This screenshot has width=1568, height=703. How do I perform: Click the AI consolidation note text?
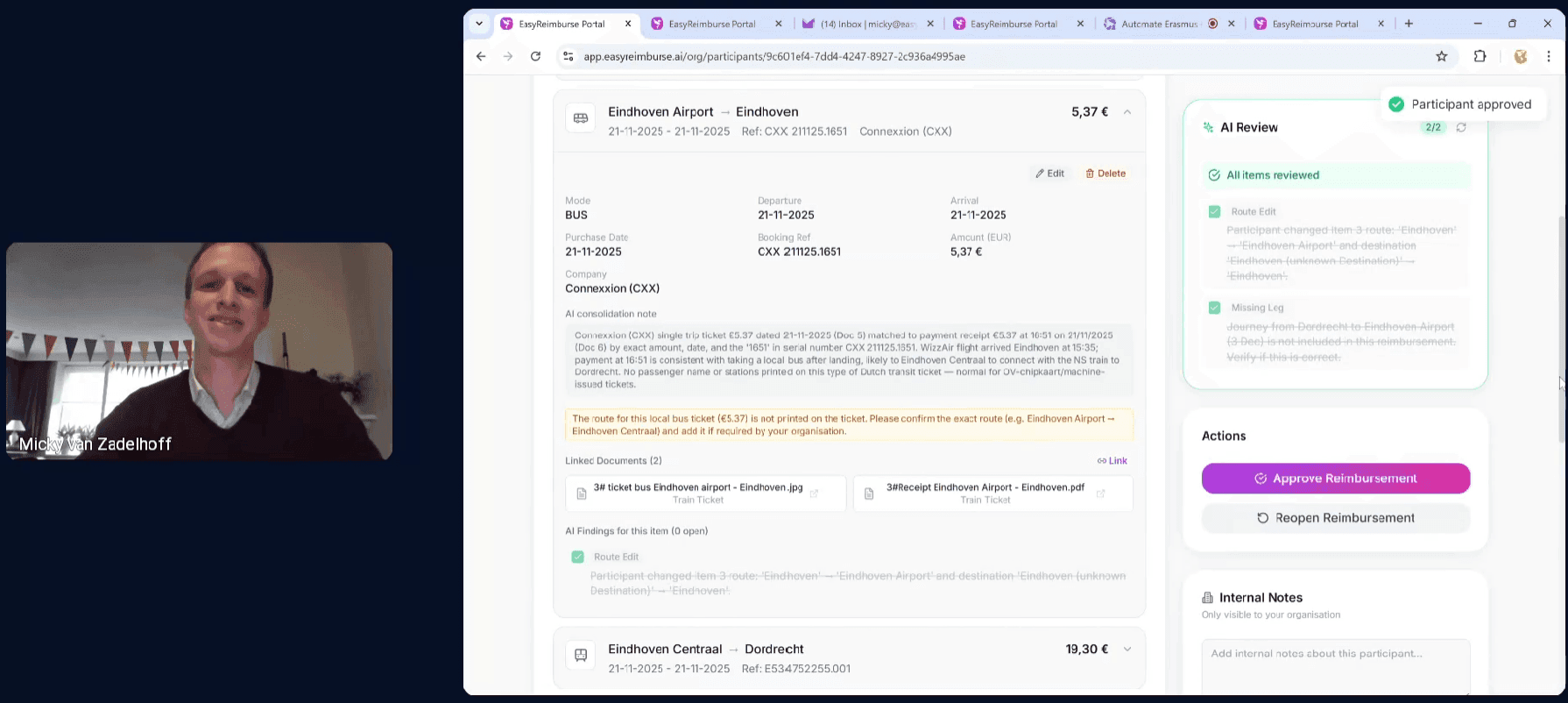click(850, 359)
